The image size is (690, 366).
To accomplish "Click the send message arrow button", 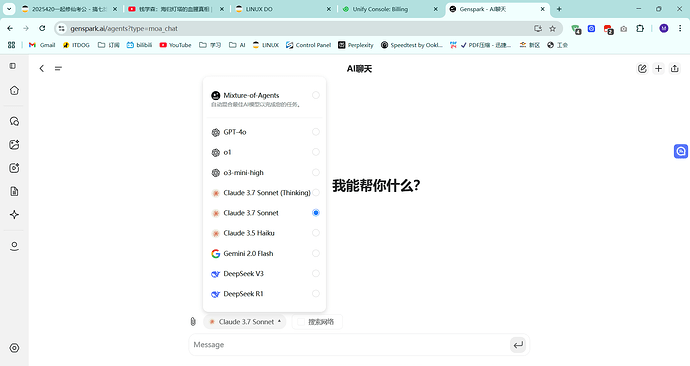I will [x=518, y=345].
